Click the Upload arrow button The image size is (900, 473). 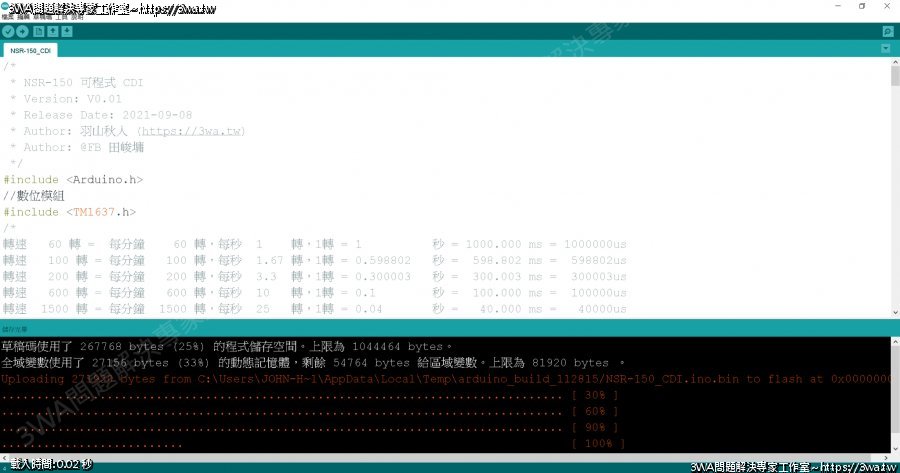(22, 32)
